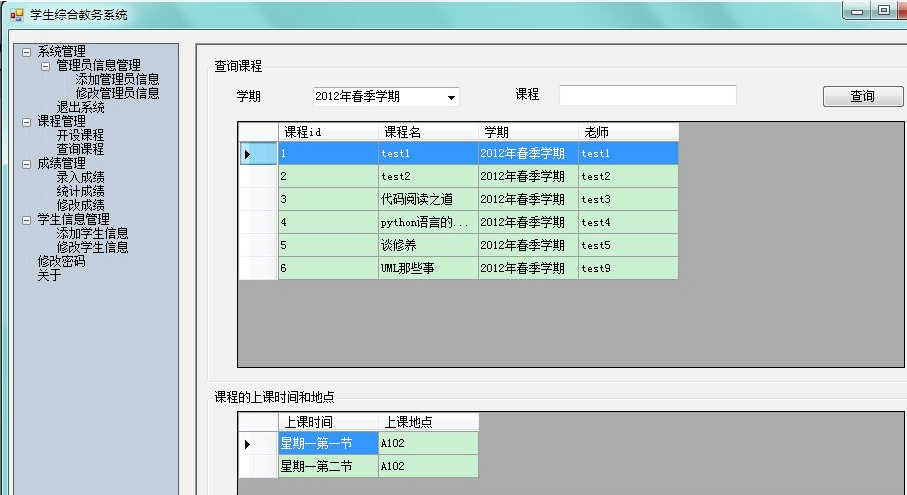Image resolution: width=907 pixels, height=495 pixels.
Task: Click the 关于 about item
Action: (49, 276)
